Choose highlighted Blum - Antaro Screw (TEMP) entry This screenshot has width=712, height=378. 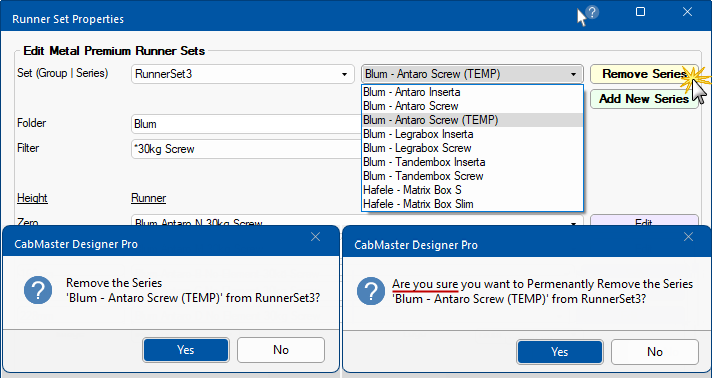click(x=472, y=120)
